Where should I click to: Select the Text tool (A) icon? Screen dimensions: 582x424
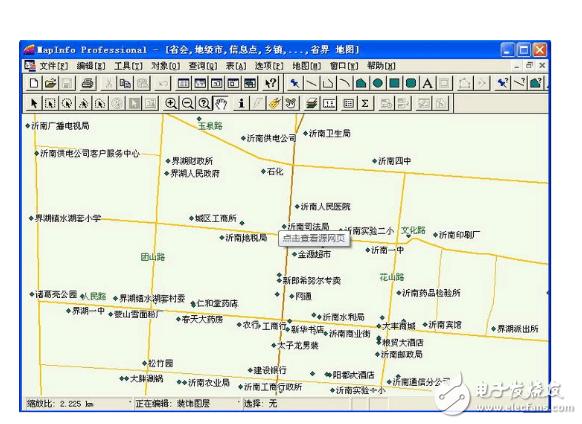coord(427,83)
